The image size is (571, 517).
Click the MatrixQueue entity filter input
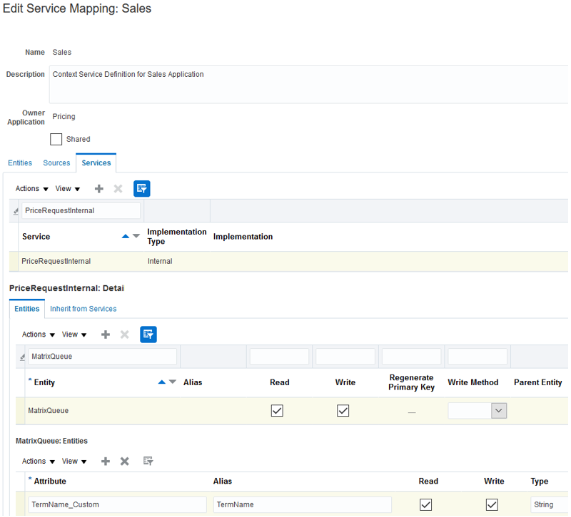click(x=102, y=356)
